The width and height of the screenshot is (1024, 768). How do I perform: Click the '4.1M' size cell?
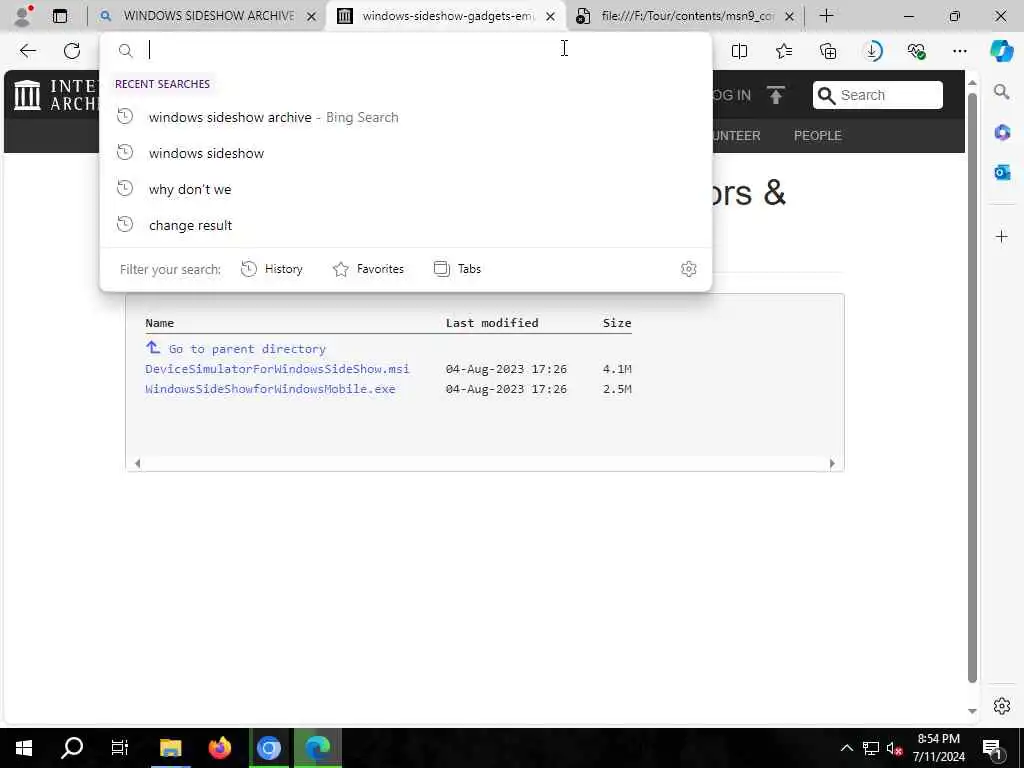click(616, 369)
